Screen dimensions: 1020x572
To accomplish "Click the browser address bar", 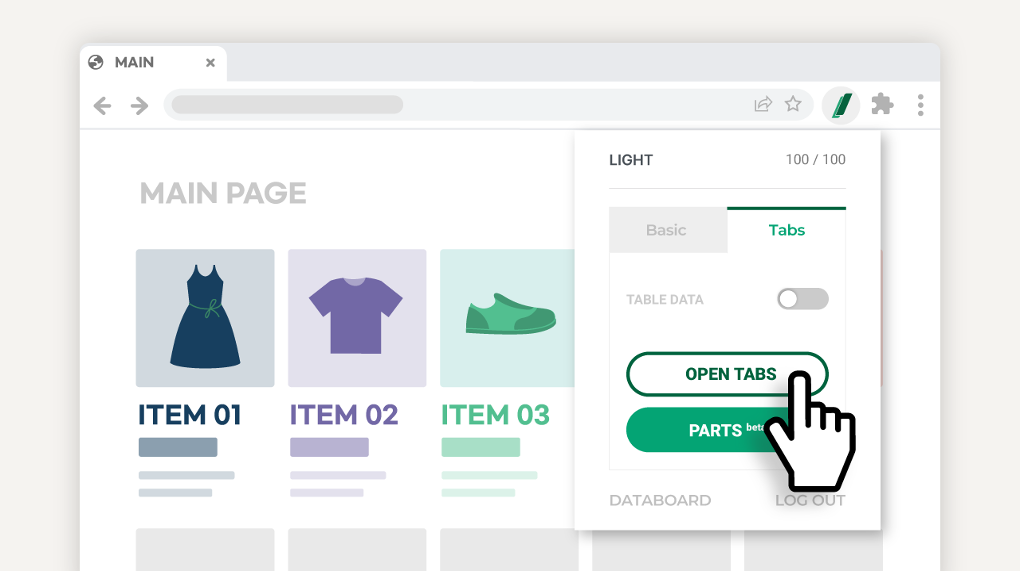I will [x=450, y=104].
